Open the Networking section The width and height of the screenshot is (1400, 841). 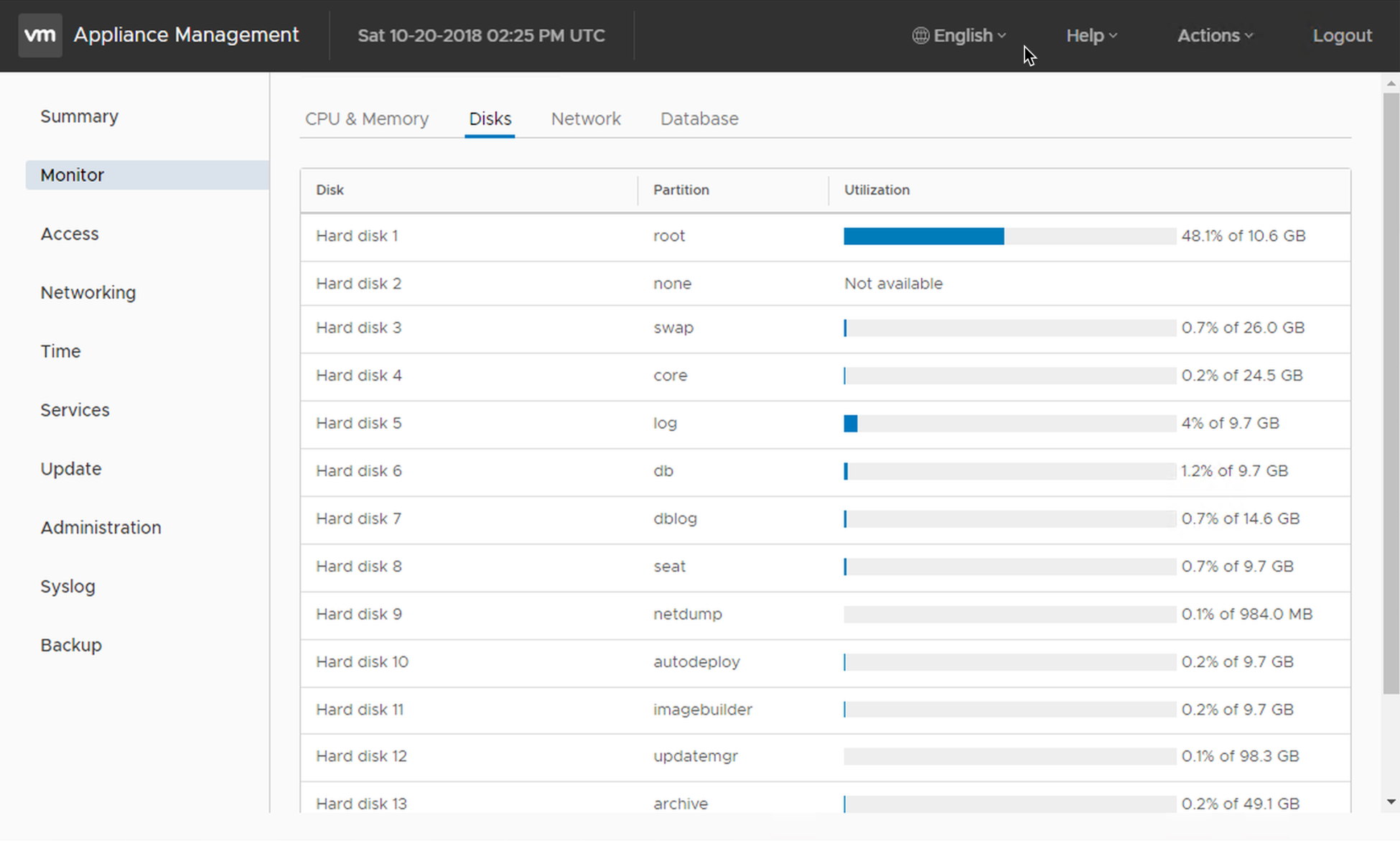88,293
